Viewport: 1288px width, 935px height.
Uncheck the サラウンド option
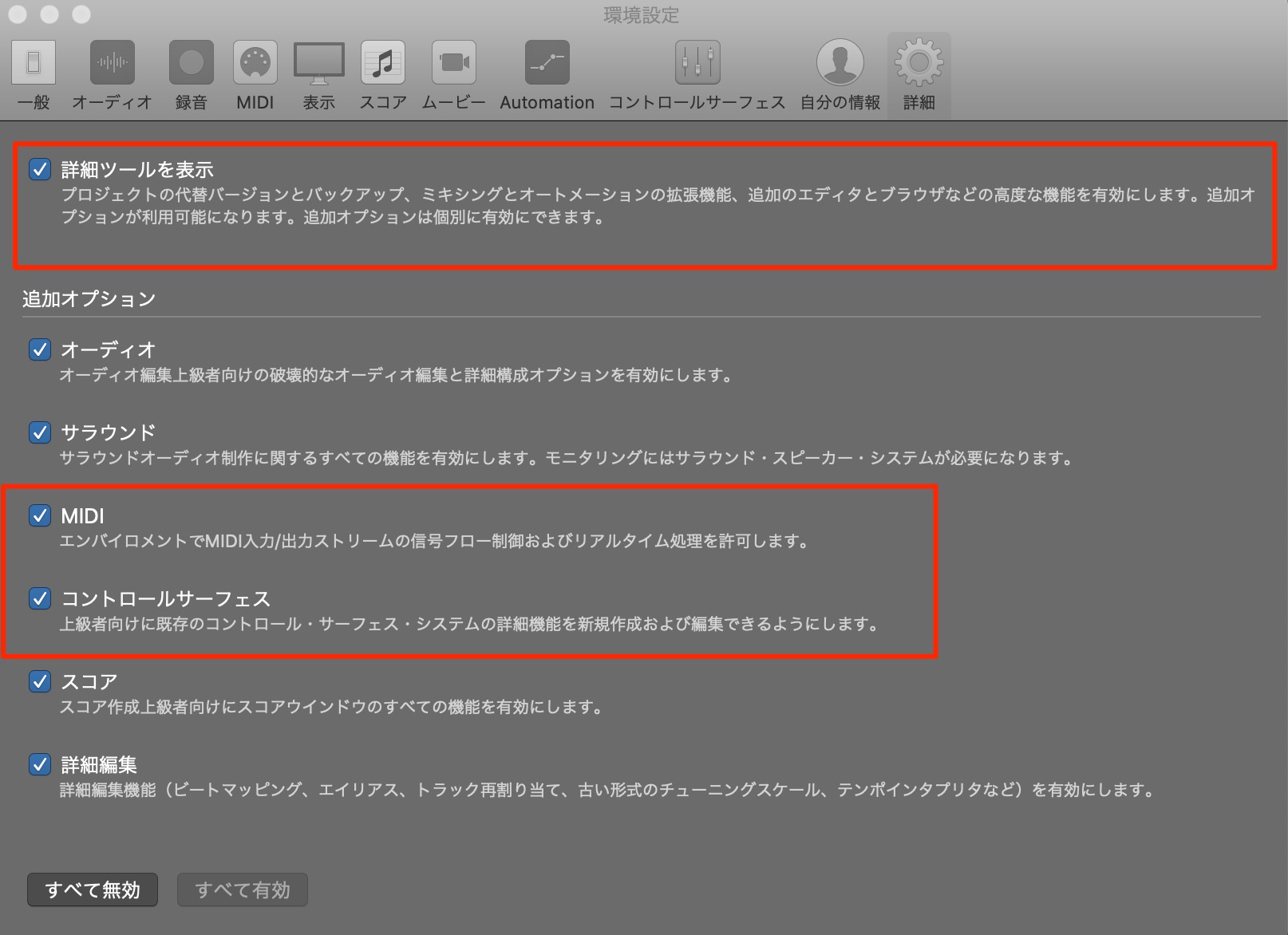coord(40,432)
